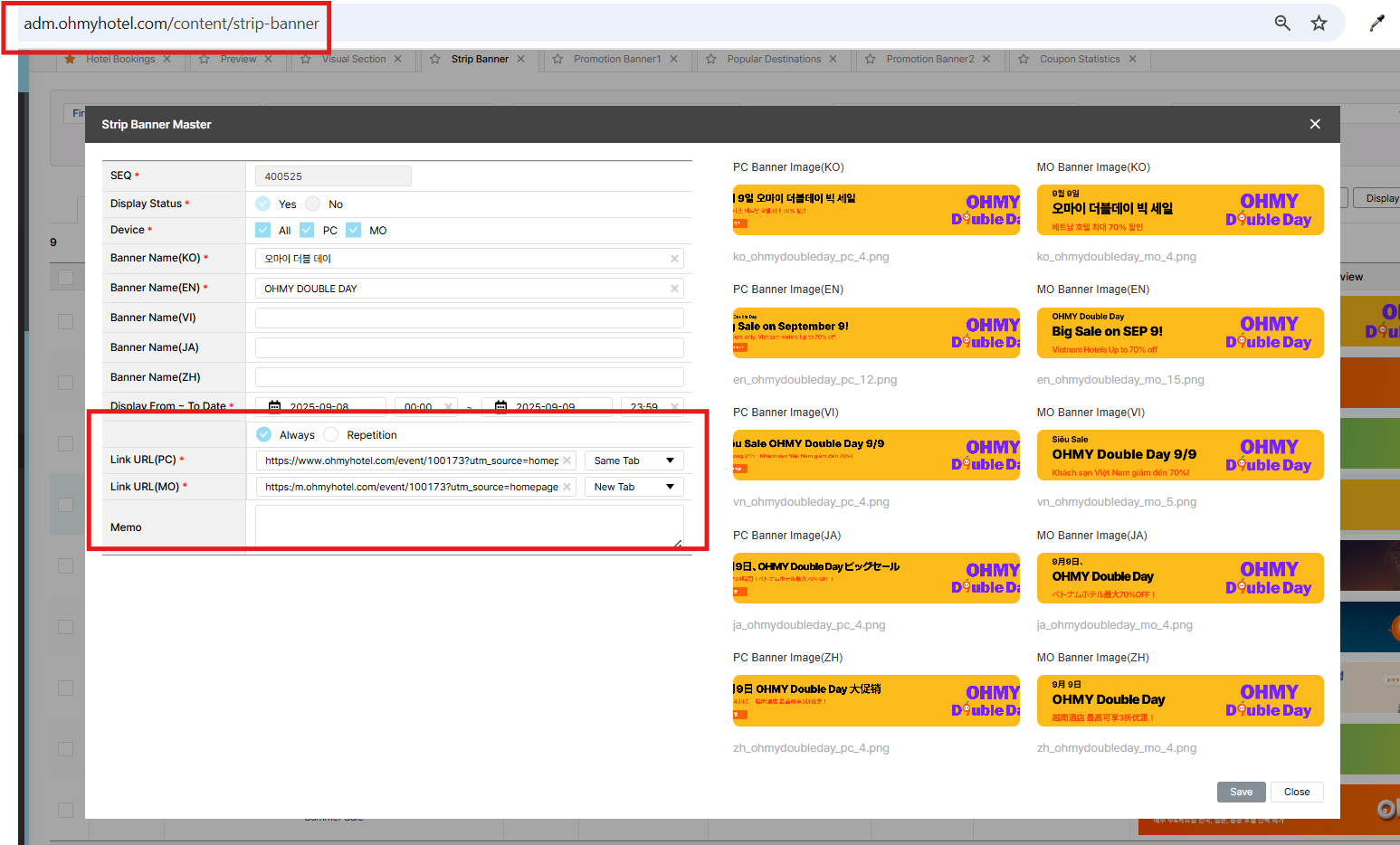
Task: Close the Preview tab
Action: point(268,59)
